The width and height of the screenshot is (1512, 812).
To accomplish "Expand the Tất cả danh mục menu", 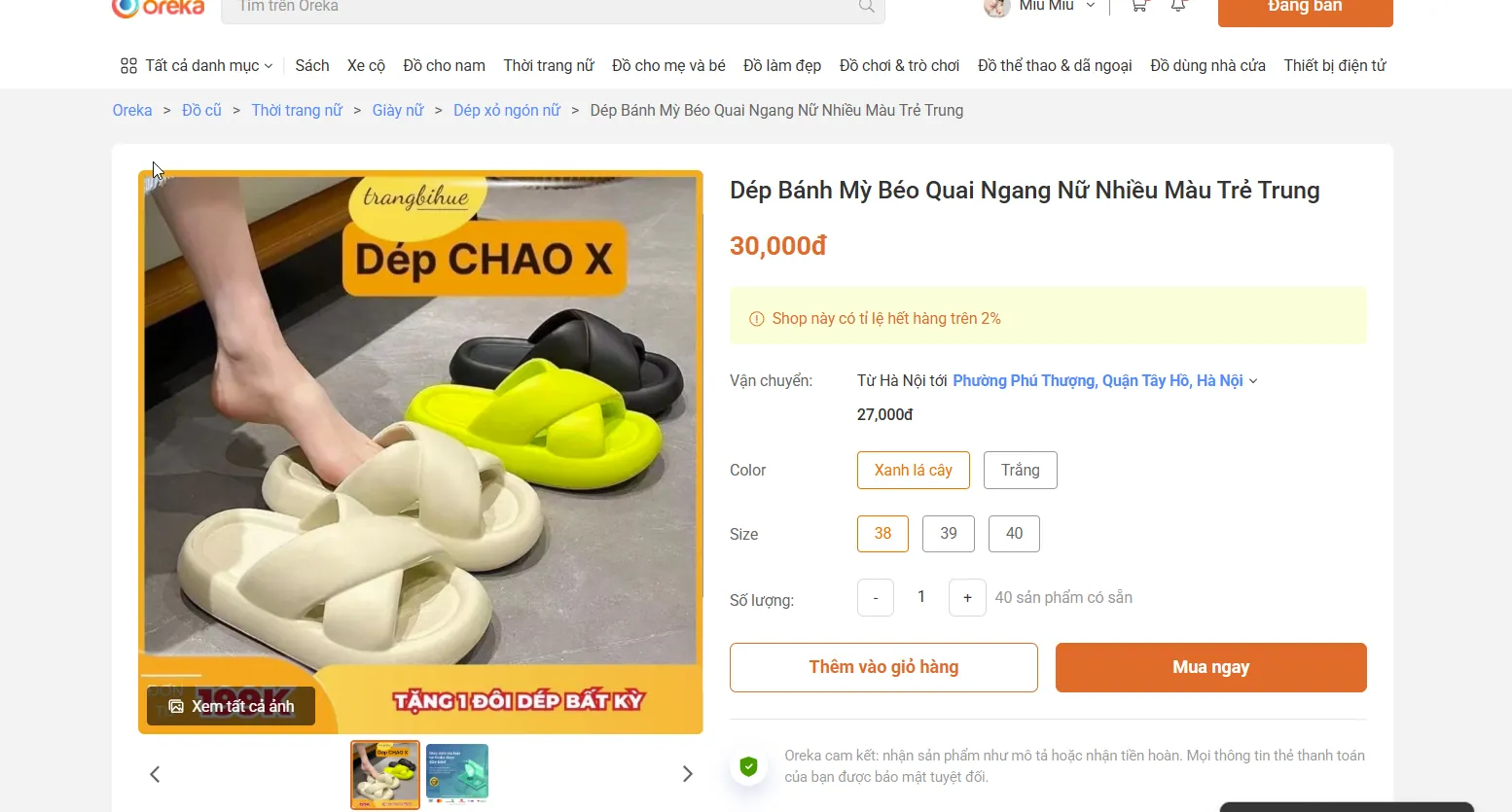I will (x=197, y=66).
